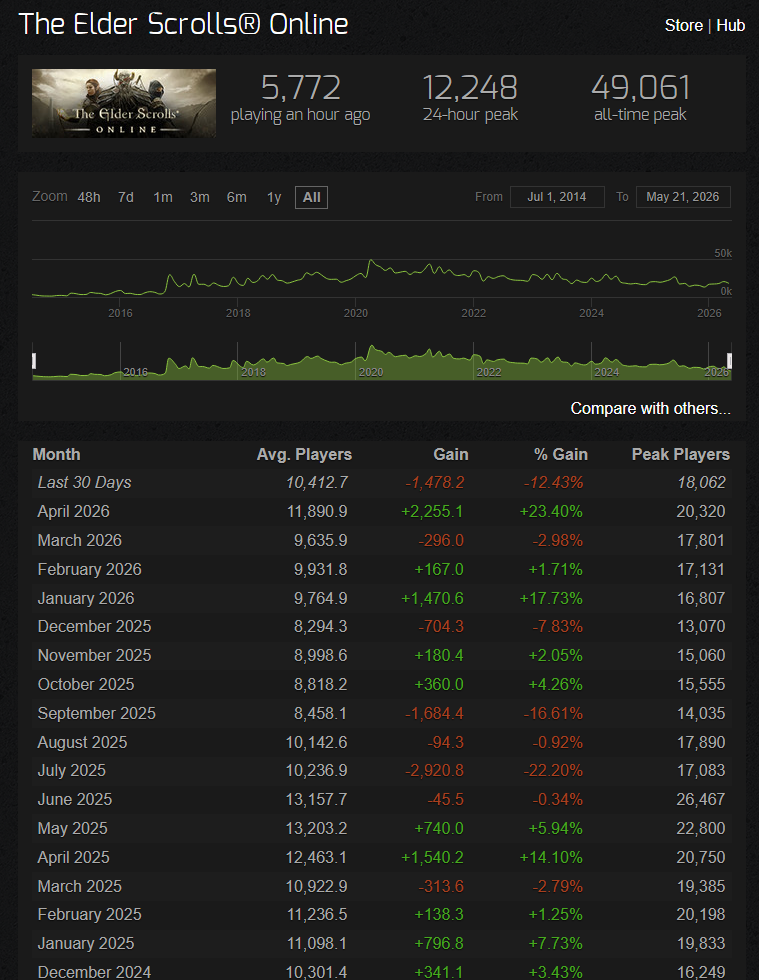Viewport: 759px width, 980px height.
Task: Select the October 2025 row label
Action: (x=86, y=684)
